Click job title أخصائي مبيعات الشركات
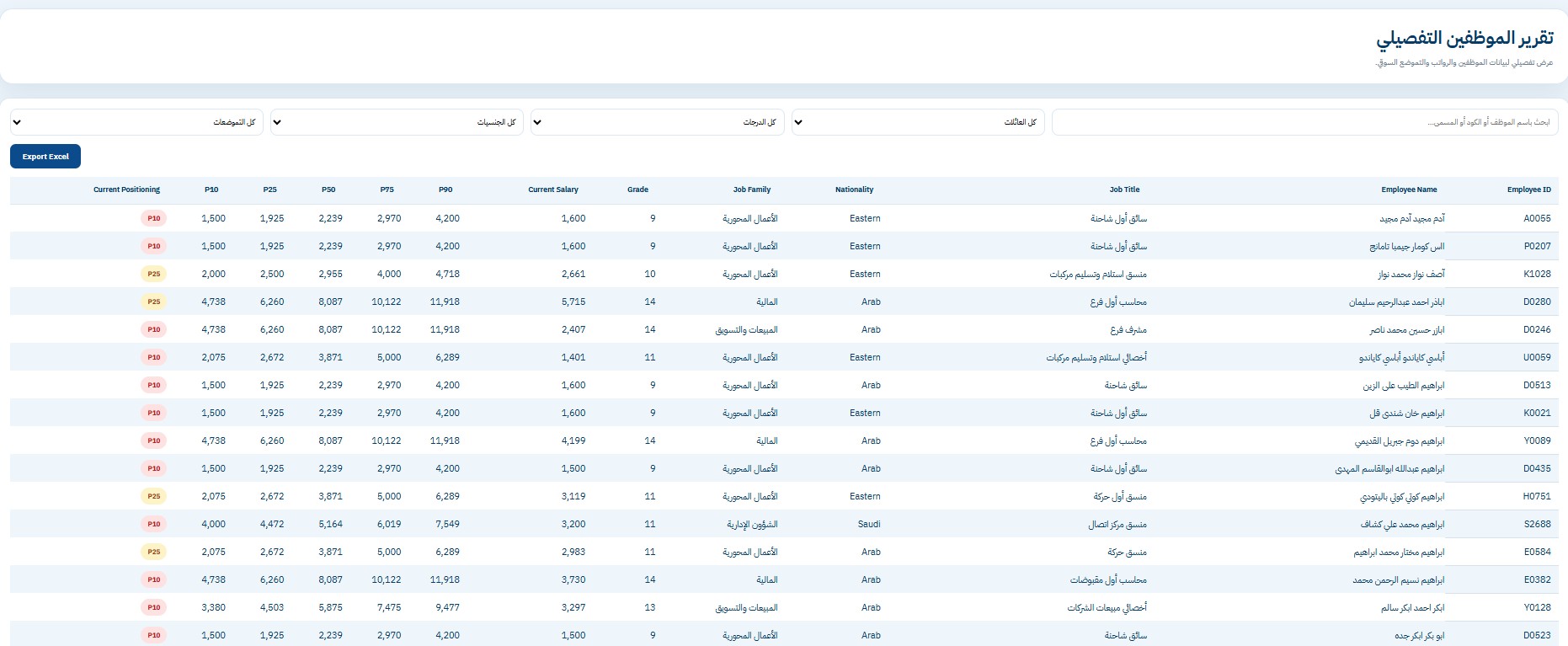The width and height of the screenshot is (1568, 646). (1107, 608)
